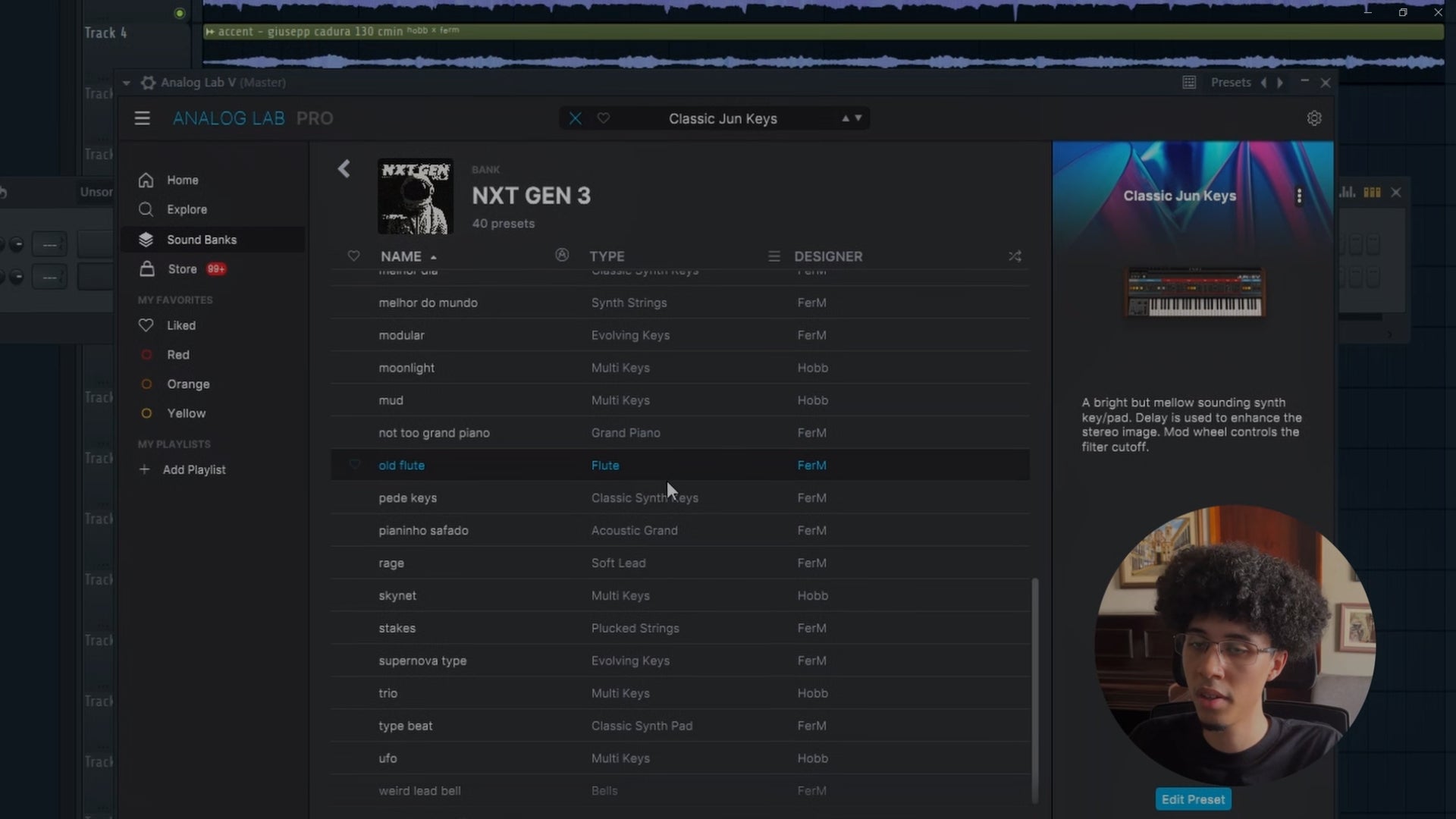The image size is (1456, 819).
Task: Click the X icon beside preset name
Action: [x=576, y=118]
